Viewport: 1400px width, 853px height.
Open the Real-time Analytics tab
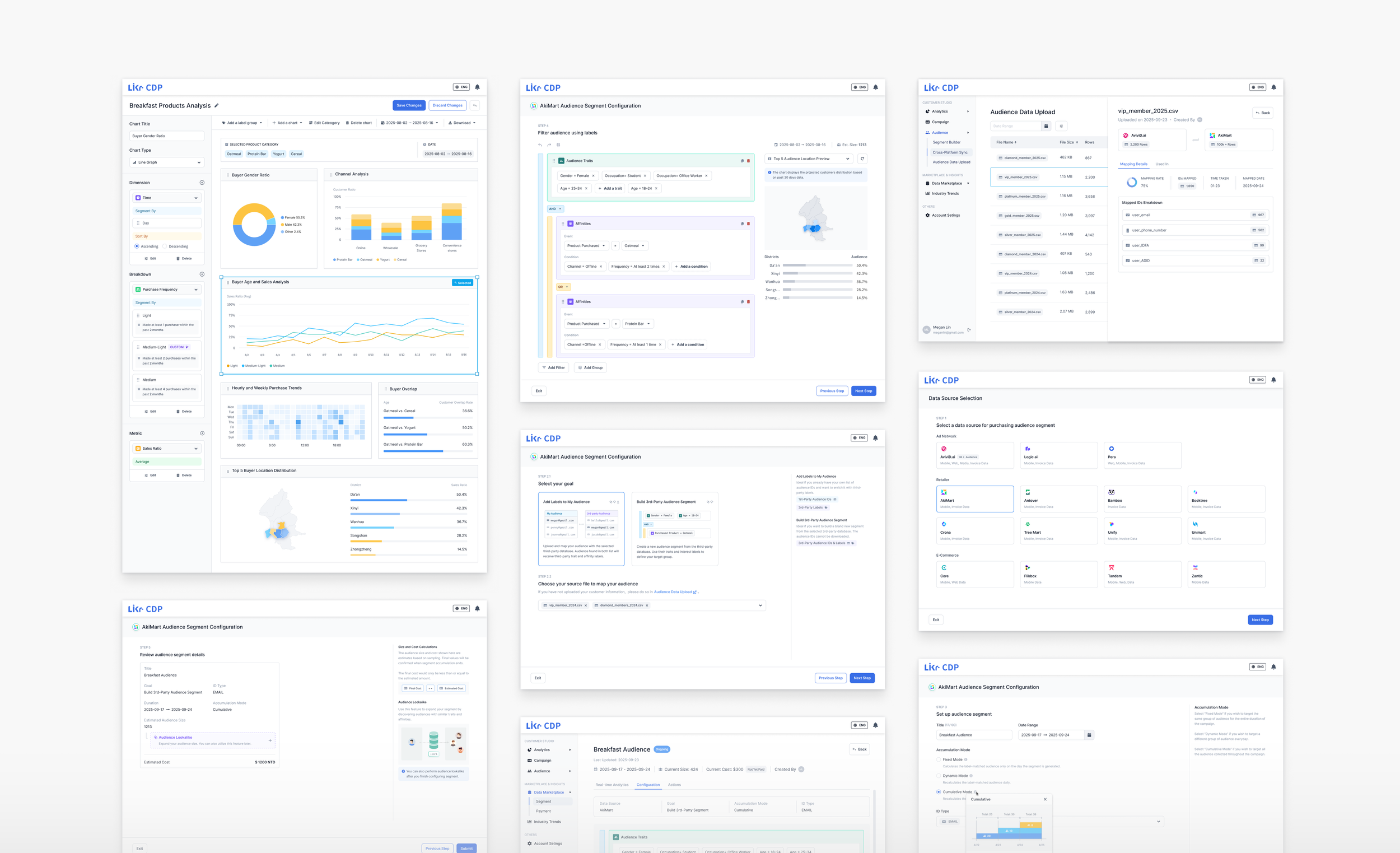point(612,785)
